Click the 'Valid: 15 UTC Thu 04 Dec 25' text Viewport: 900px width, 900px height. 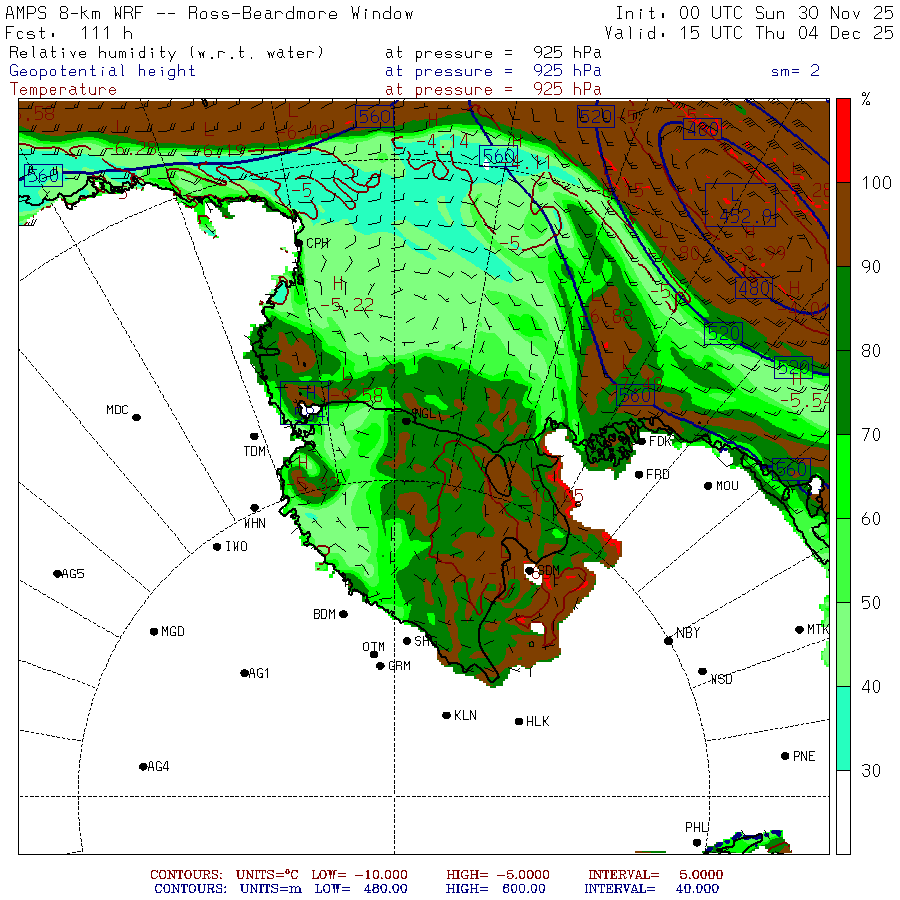point(749,33)
